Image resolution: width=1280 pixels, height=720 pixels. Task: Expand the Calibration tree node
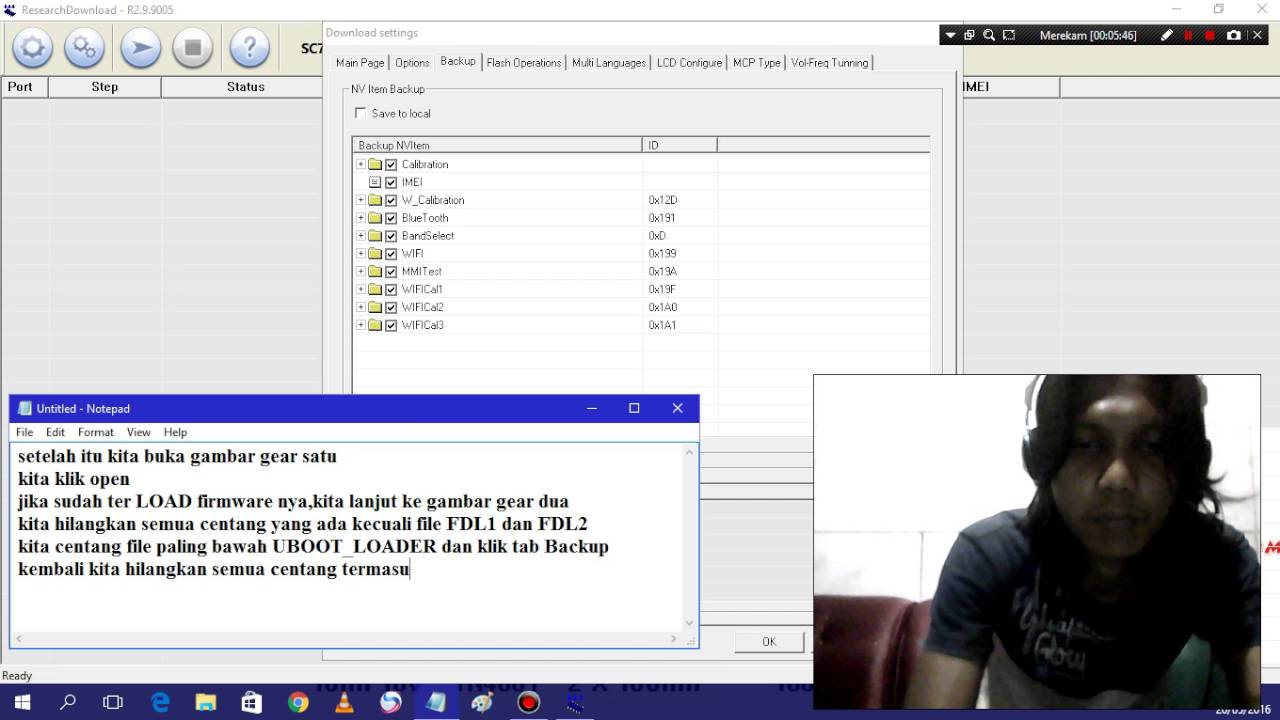click(x=361, y=164)
